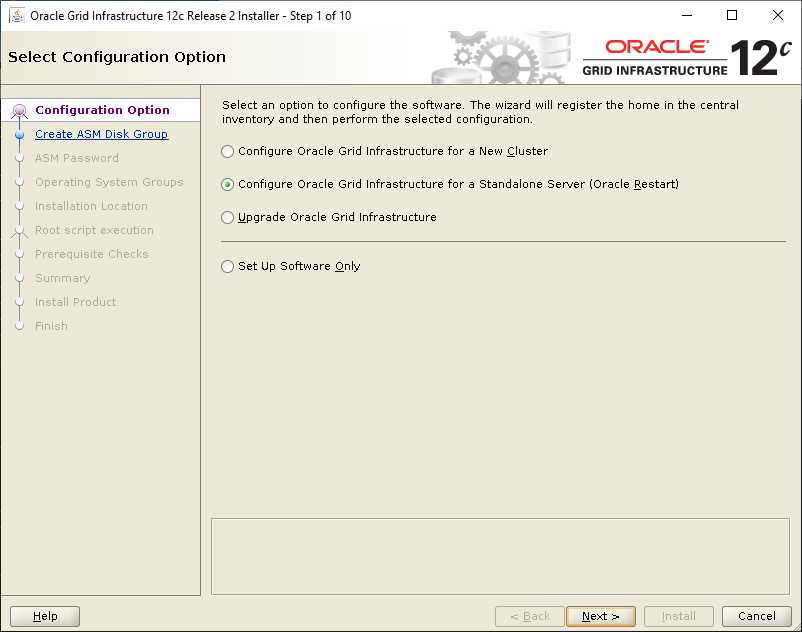Click the Java installer icon in the title bar
Viewport: 802px width, 632px height.
(x=17, y=15)
